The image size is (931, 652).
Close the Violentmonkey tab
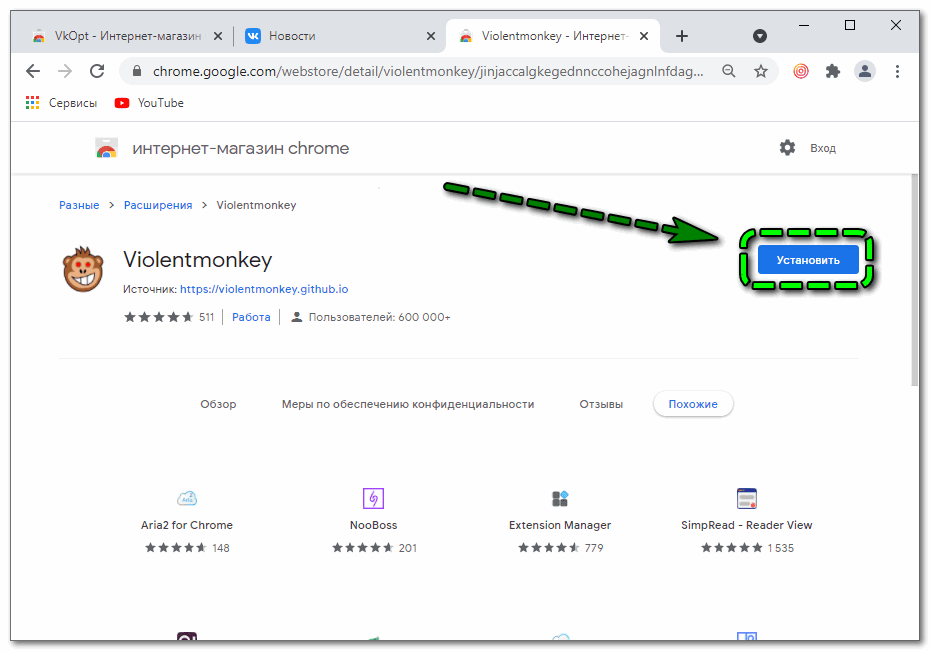[644, 36]
